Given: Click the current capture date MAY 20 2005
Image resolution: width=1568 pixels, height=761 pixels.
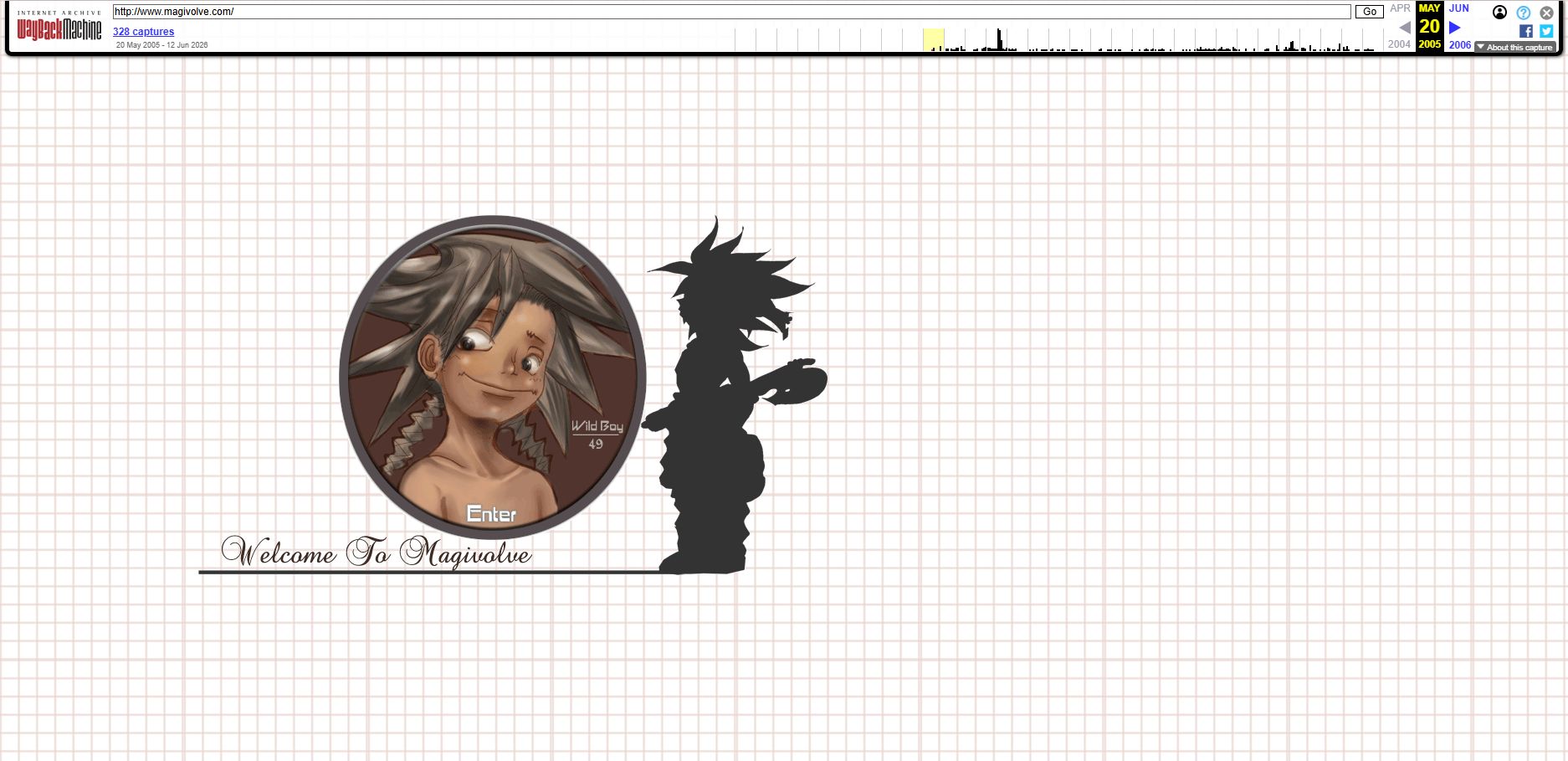Looking at the screenshot, I should tap(1430, 27).
